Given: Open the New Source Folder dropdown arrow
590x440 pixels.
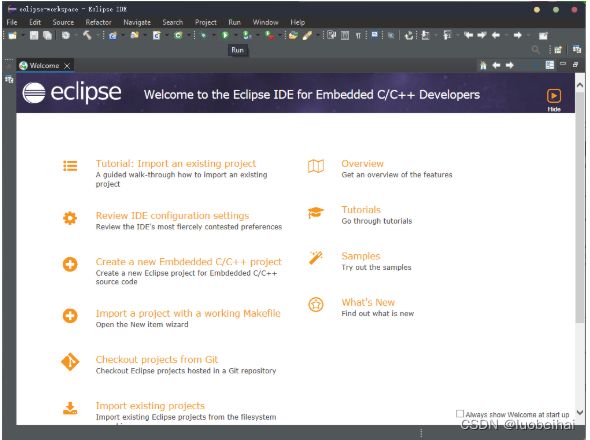Looking at the screenshot, I should (144, 36).
